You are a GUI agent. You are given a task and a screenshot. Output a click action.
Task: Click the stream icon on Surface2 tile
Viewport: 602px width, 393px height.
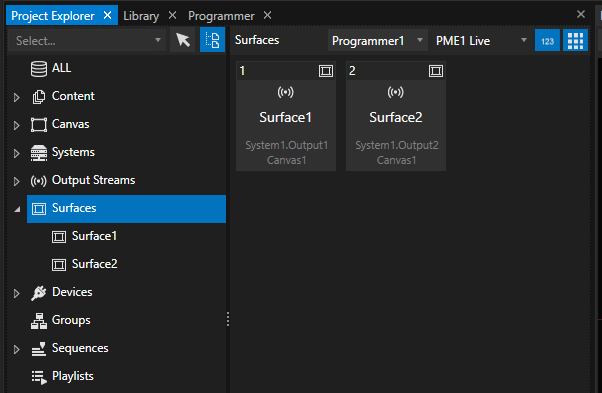point(395,92)
